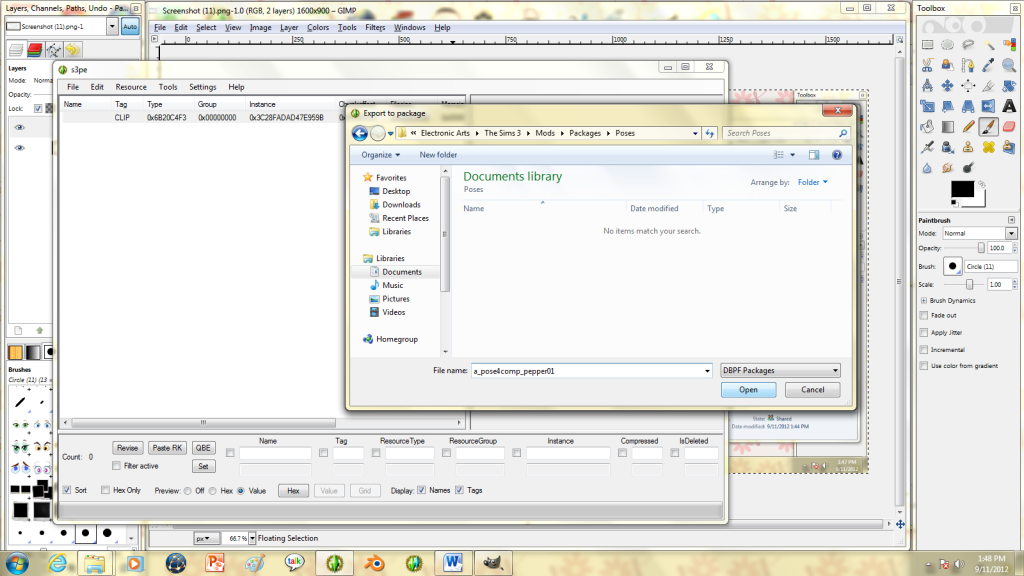Select the Preview Off radio button
1024x576 pixels.
tap(188, 490)
